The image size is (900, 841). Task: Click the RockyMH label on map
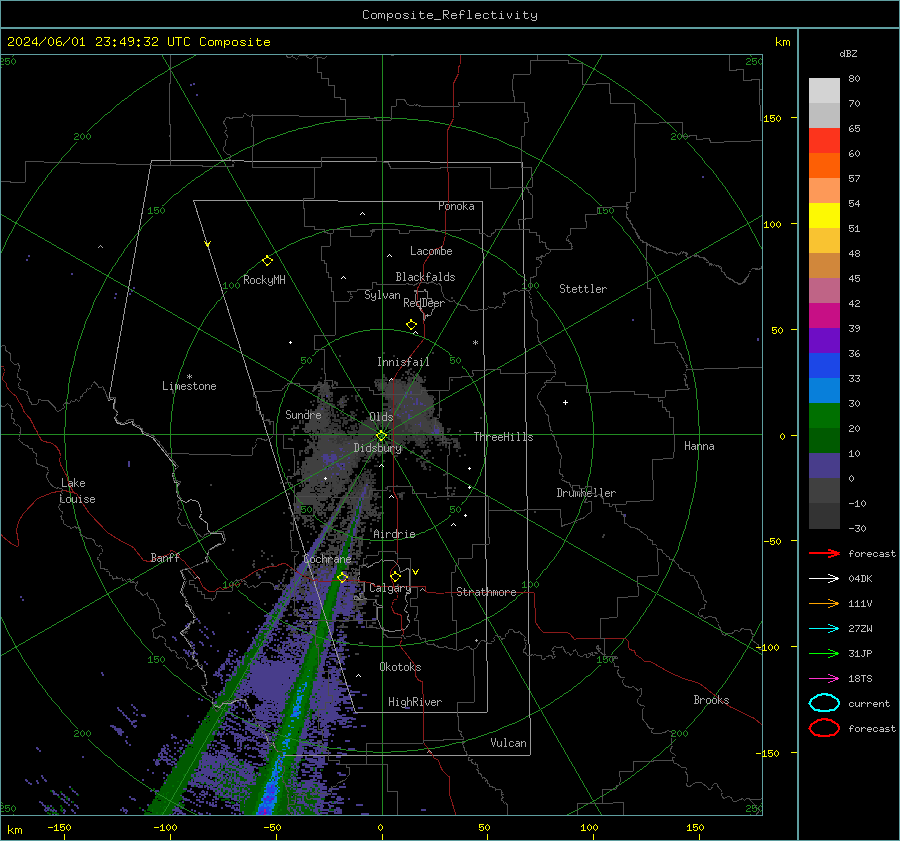(x=264, y=280)
